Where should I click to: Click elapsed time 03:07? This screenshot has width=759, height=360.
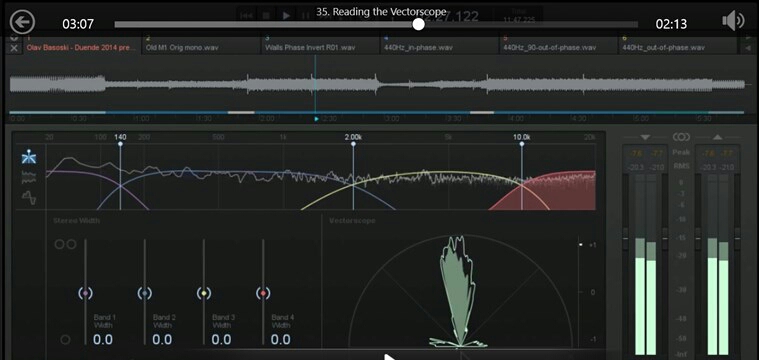[x=78, y=24]
